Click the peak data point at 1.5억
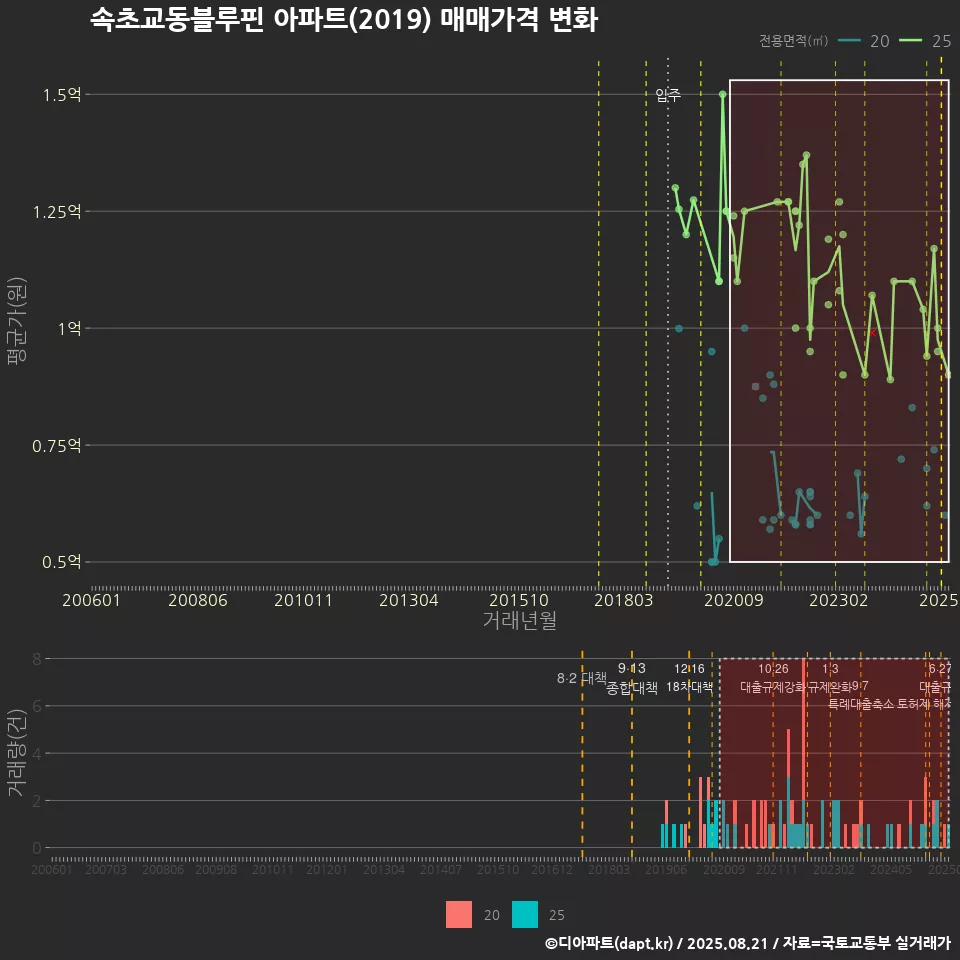 tap(723, 94)
